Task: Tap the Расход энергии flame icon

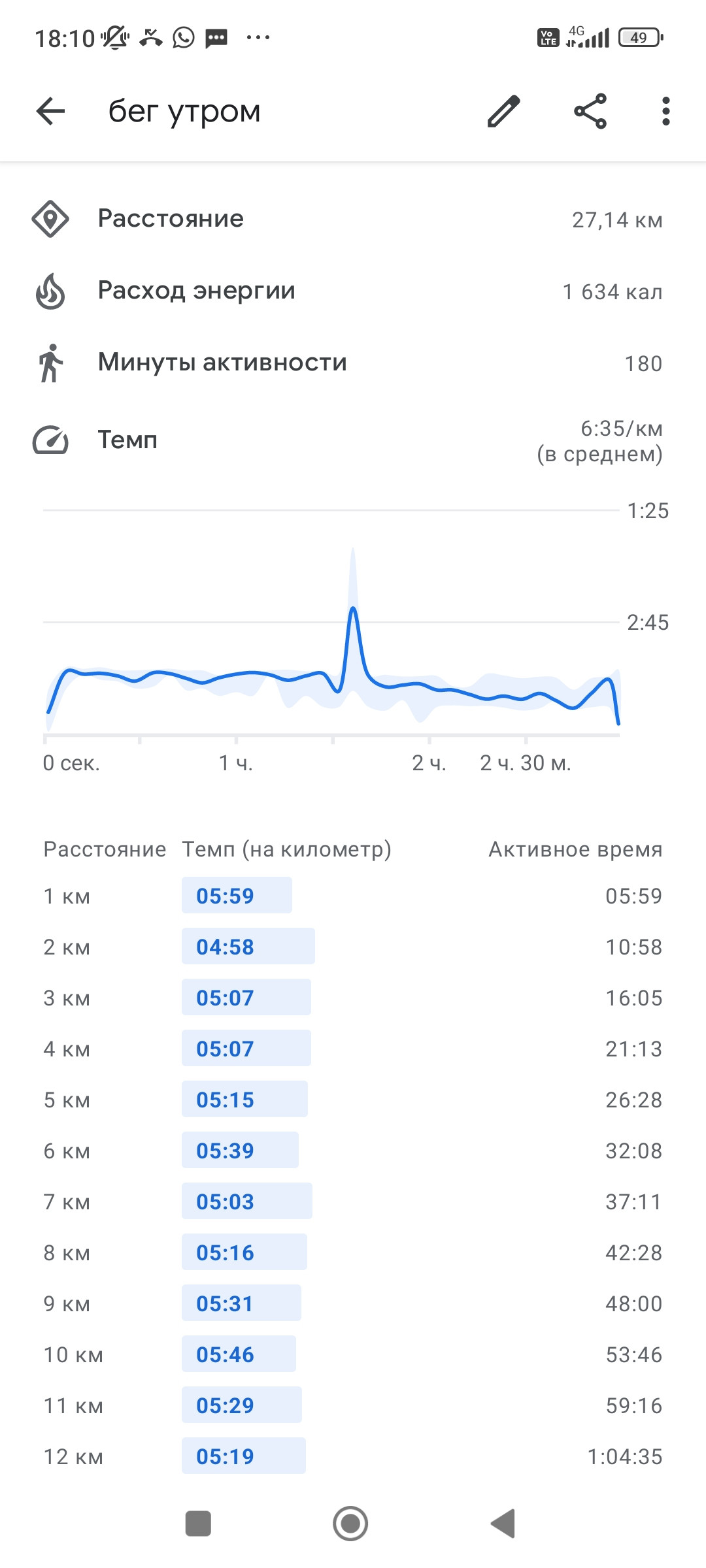Action: coord(50,291)
